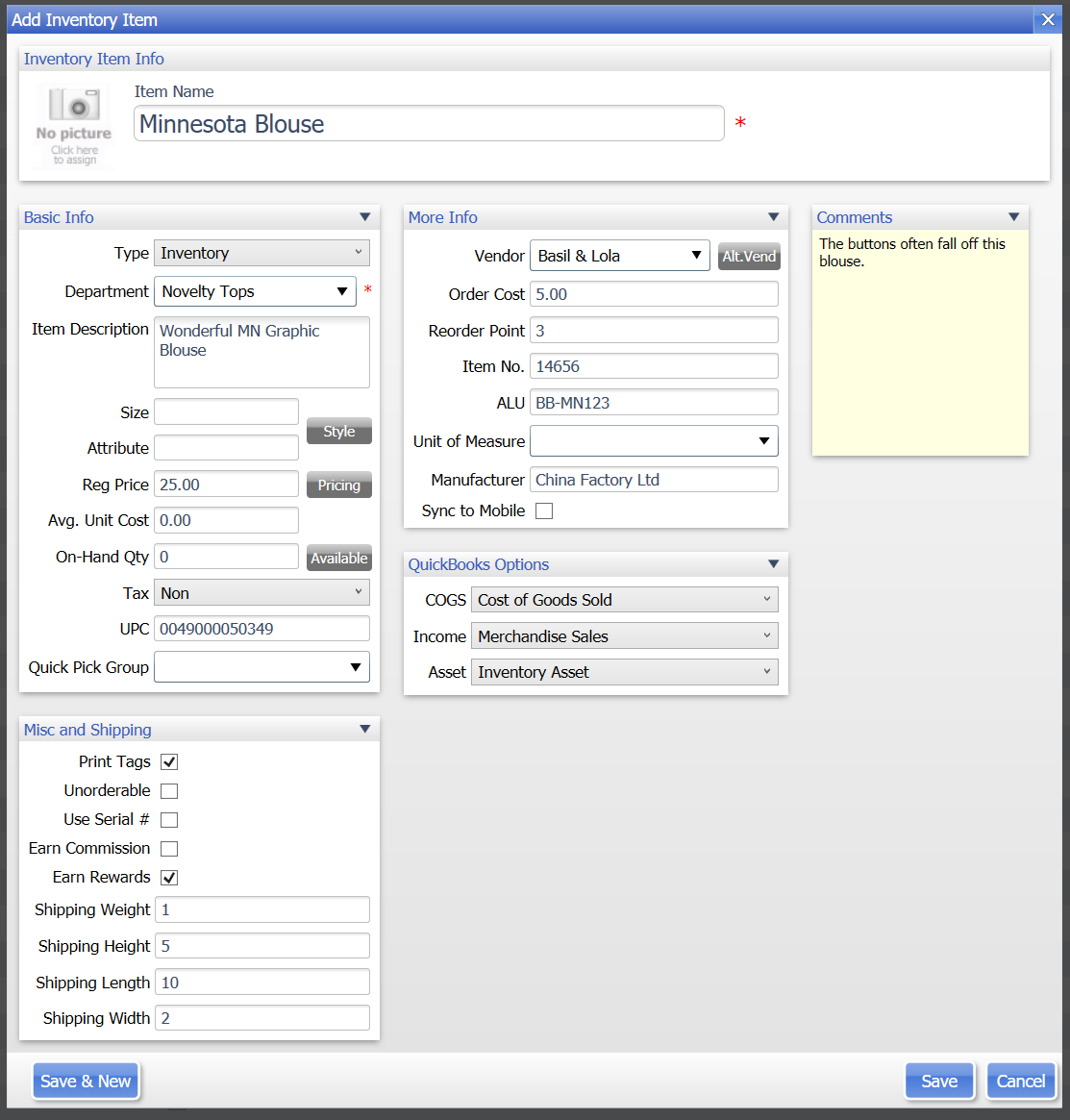The width and height of the screenshot is (1070, 1120).
Task: Click the Inventory Item Info heading
Action: (x=93, y=59)
